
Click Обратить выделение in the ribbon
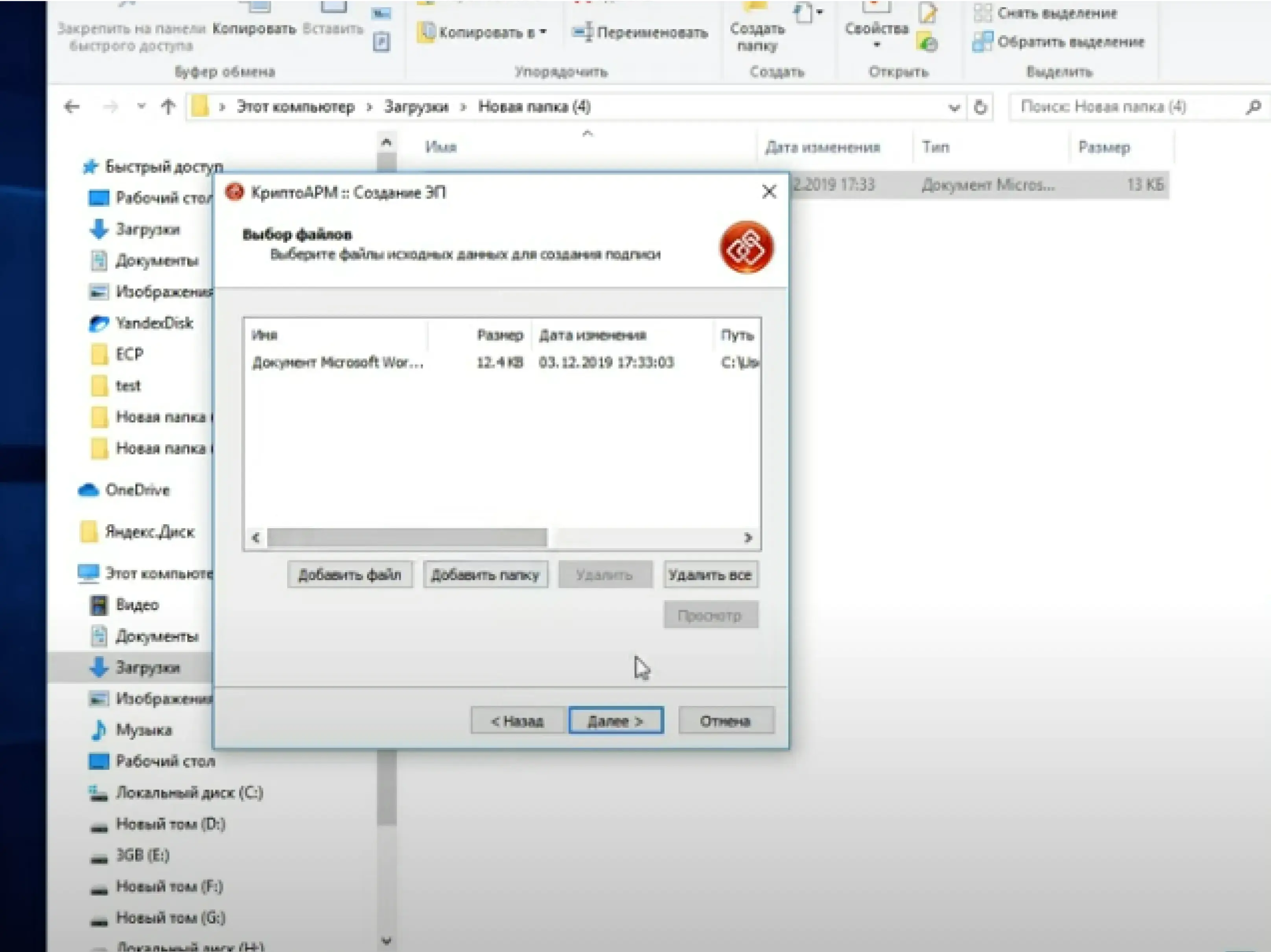[x=1069, y=42]
